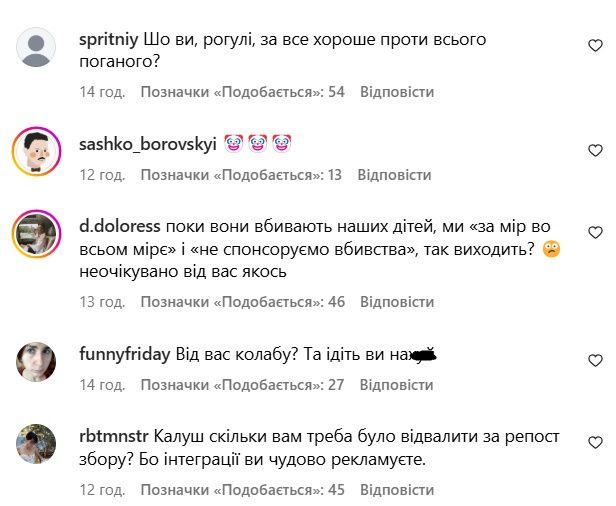Open sashko_borovskyi's profile picture
The height and width of the screenshot is (506, 616).
coord(37,150)
